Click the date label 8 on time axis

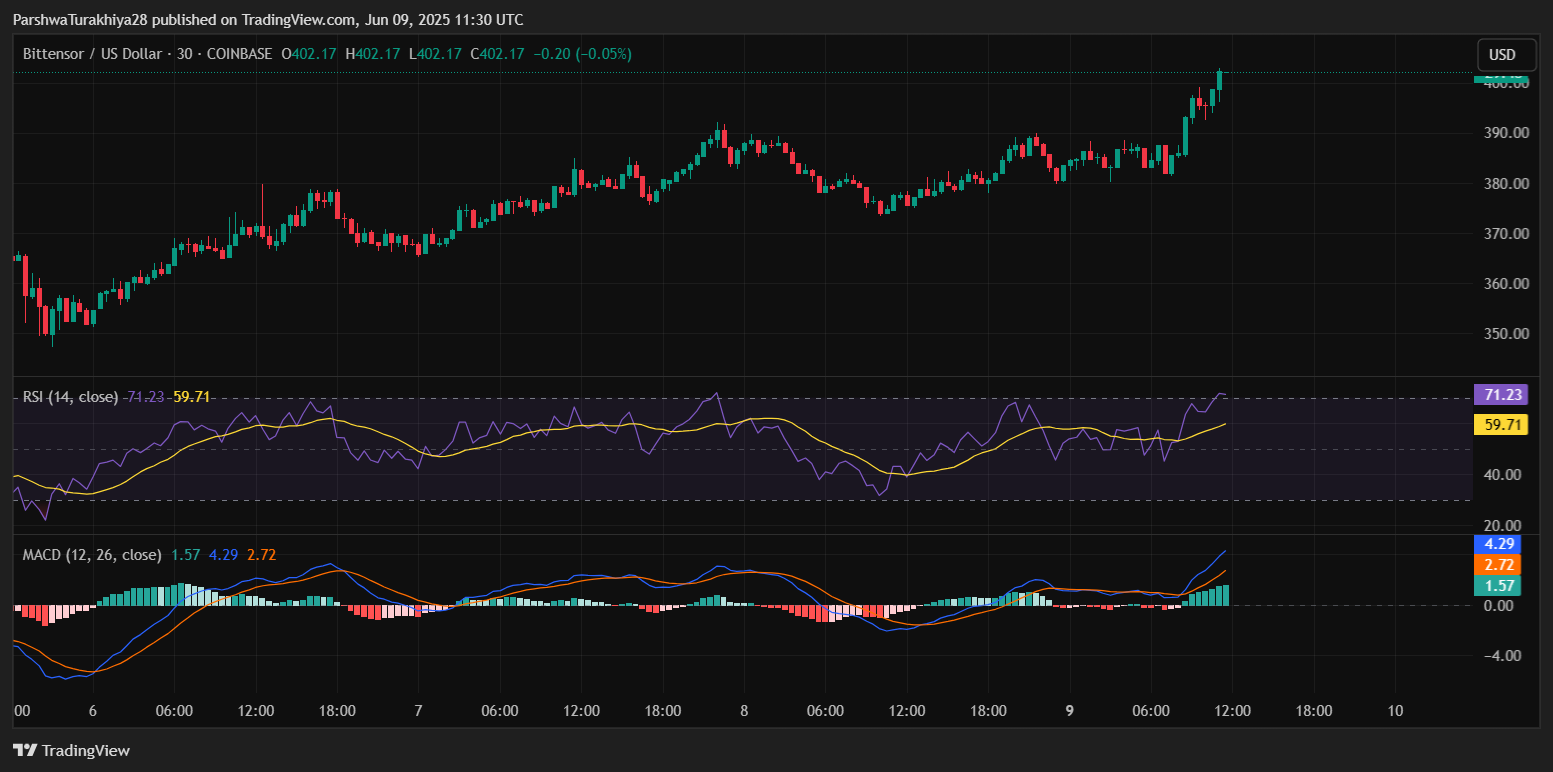point(744,711)
